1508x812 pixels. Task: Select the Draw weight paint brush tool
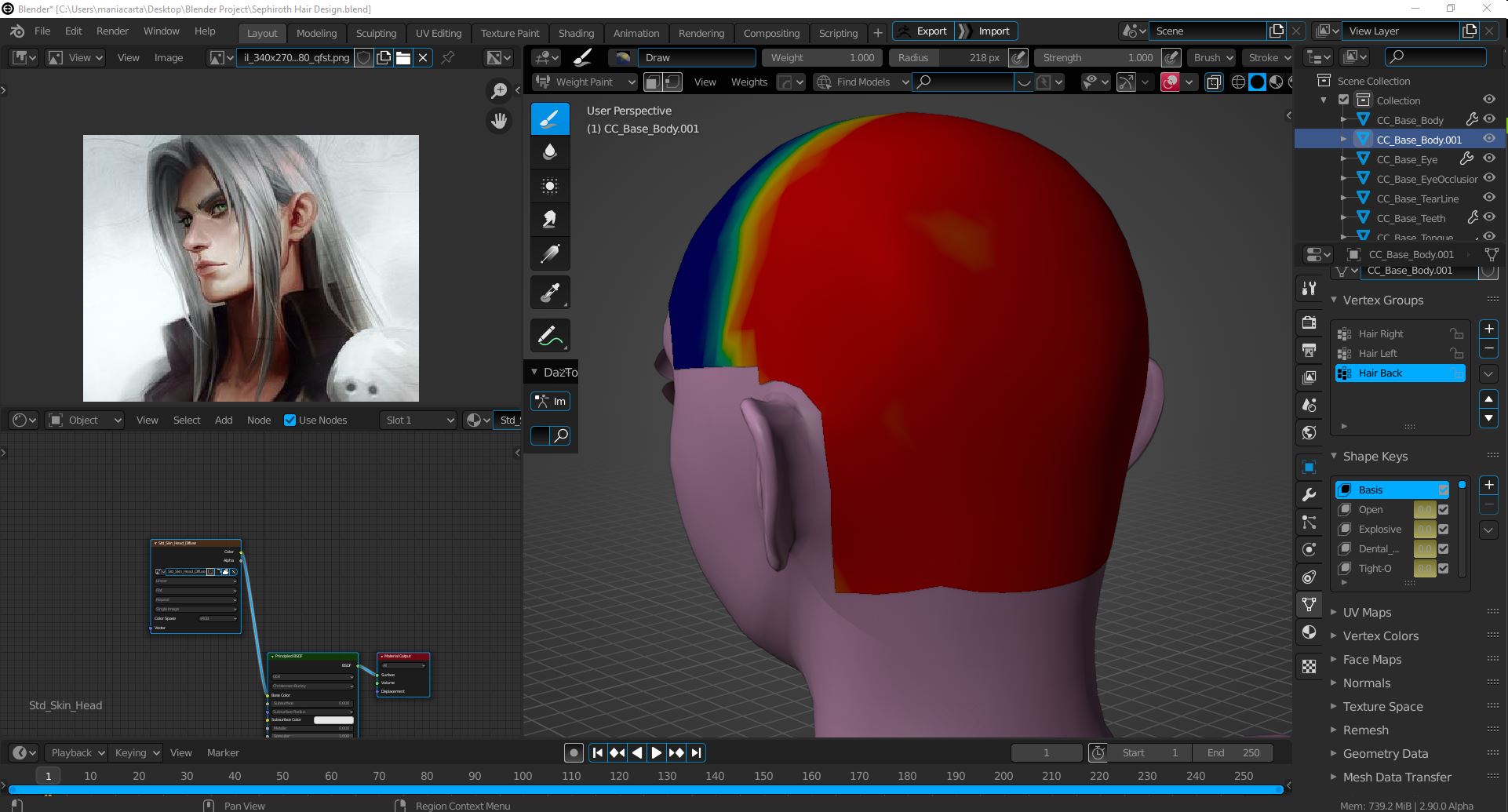tap(550, 118)
